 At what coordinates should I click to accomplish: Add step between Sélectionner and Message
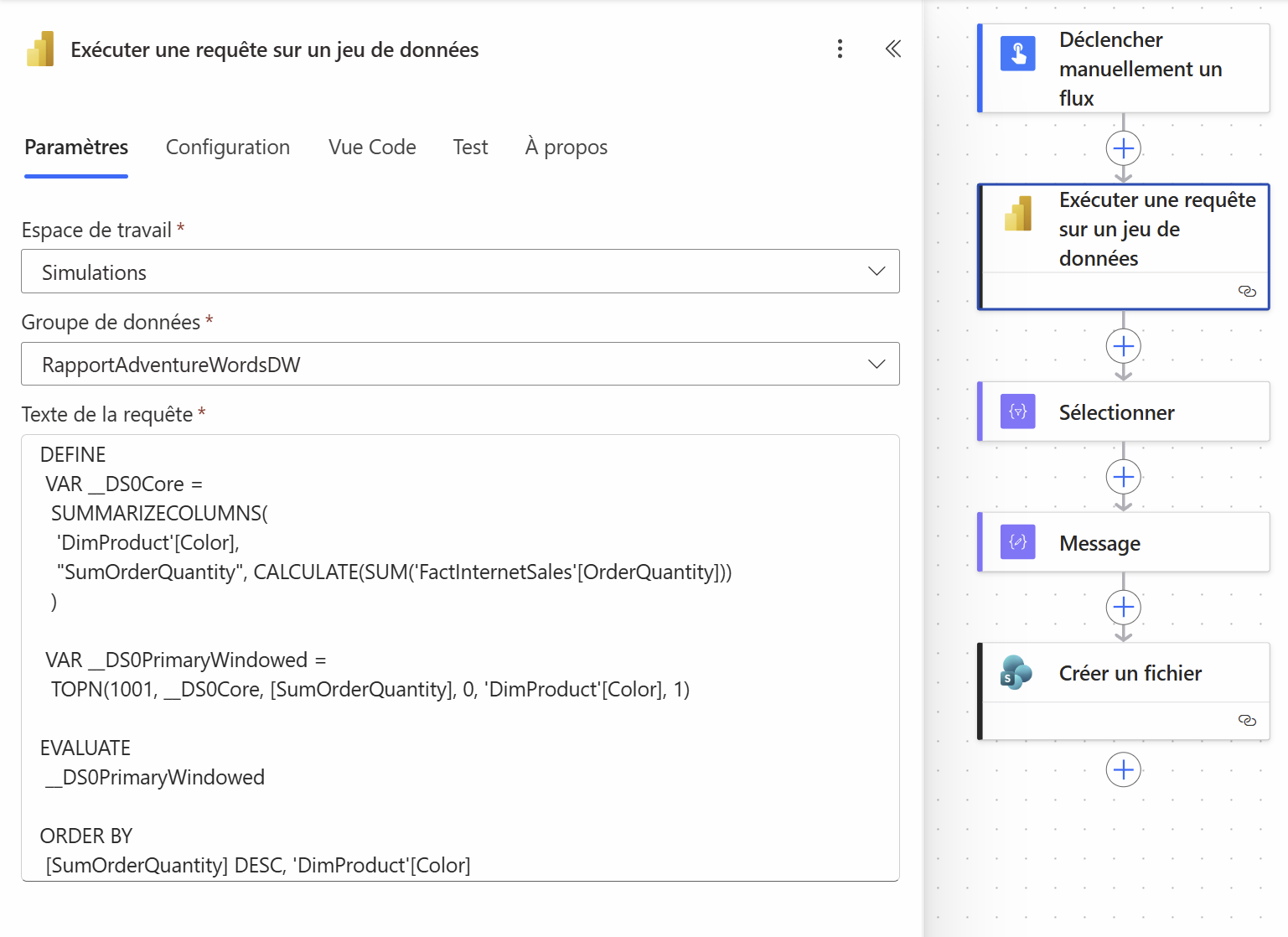click(x=1124, y=477)
